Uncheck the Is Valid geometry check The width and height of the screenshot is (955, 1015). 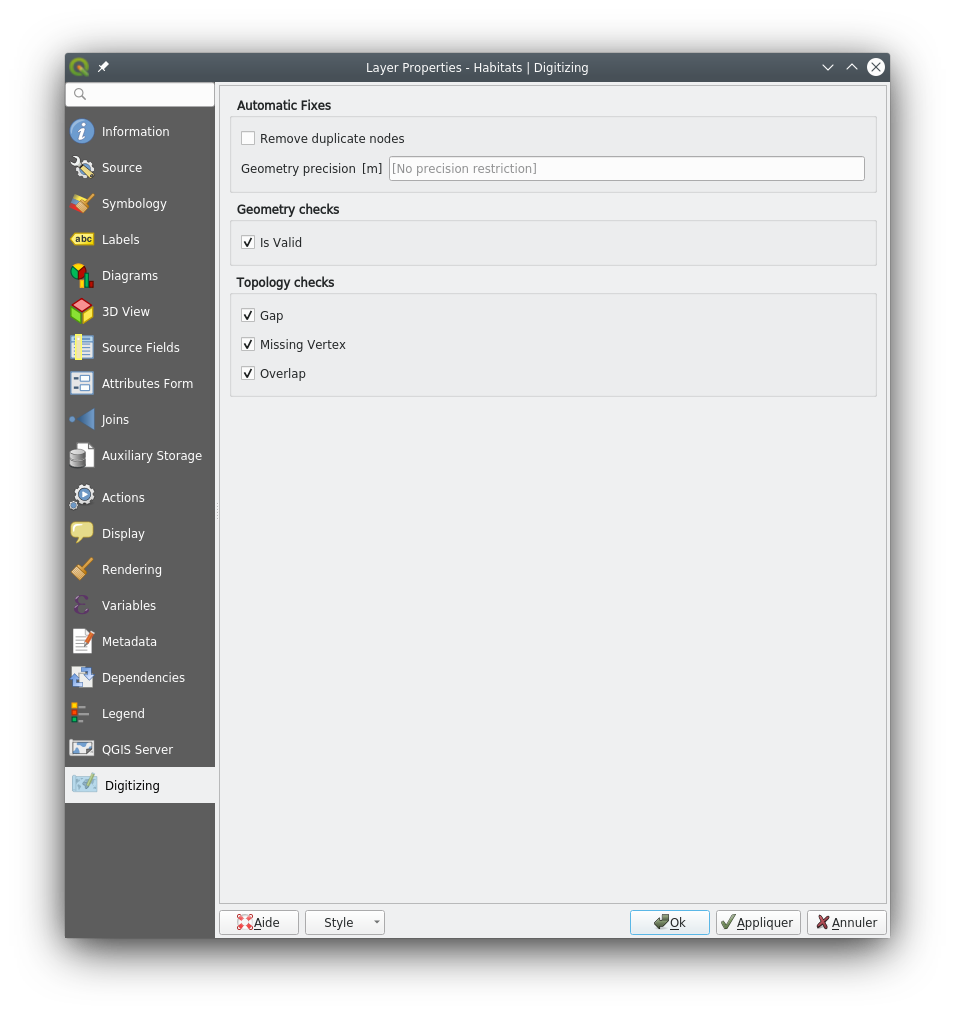[x=248, y=242]
